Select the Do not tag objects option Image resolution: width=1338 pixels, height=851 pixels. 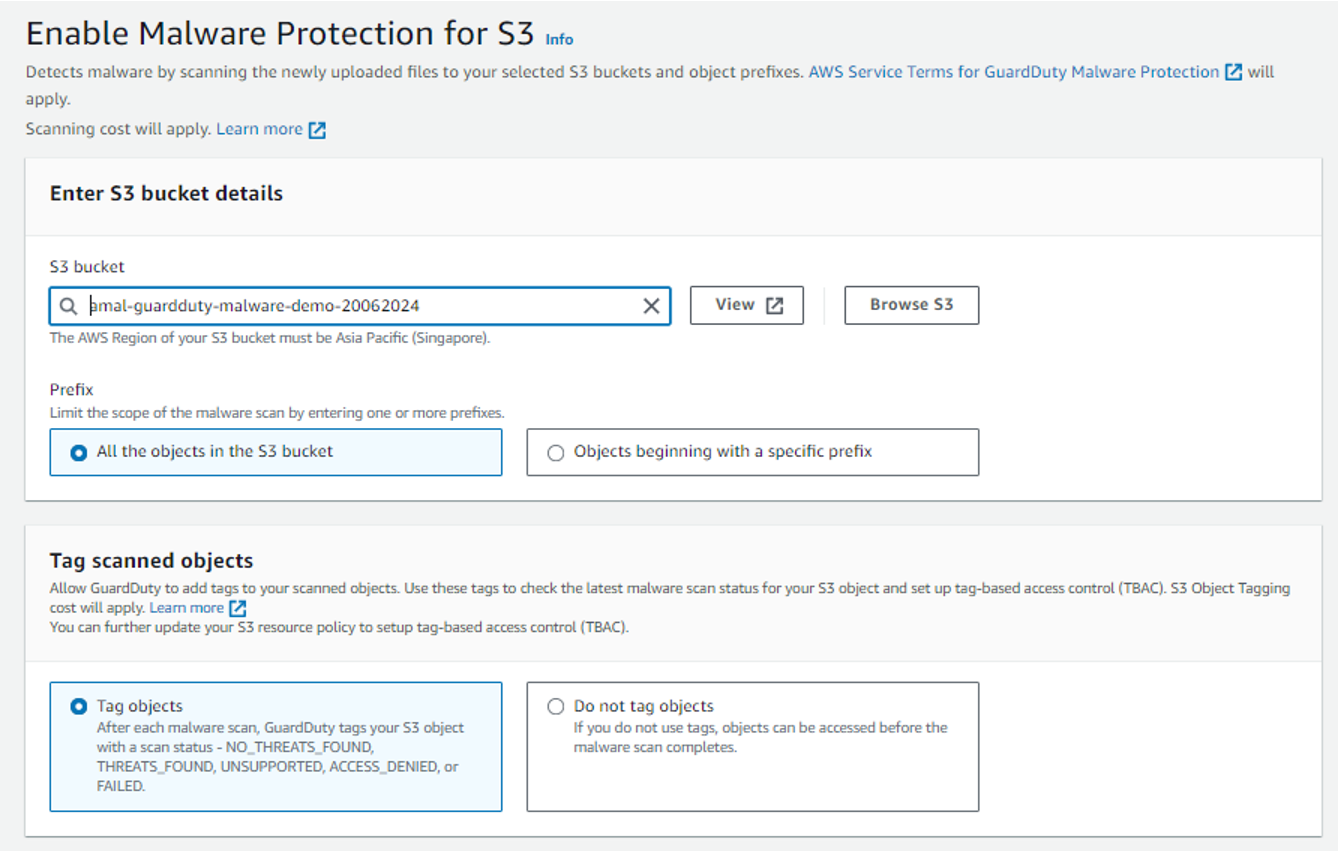(753, 746)
